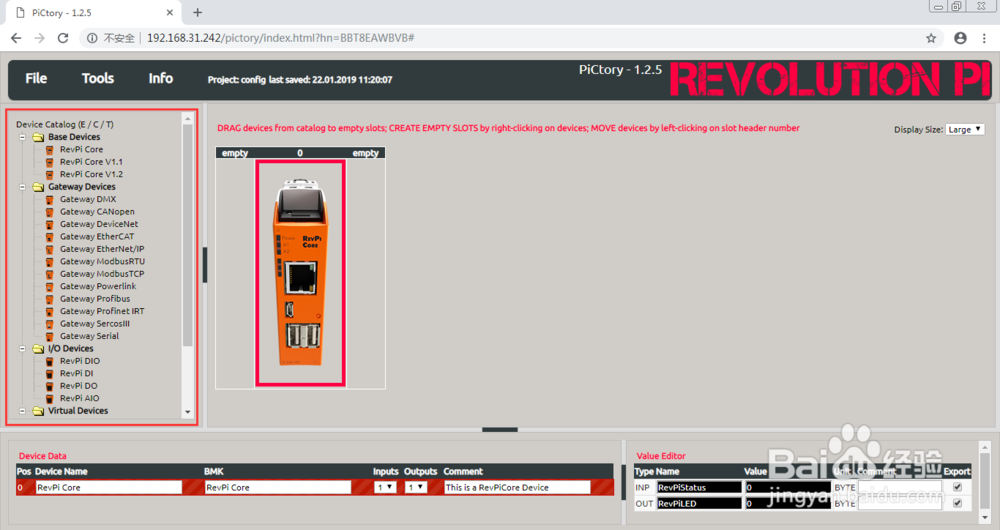
Task: Click the Gateway DeviceNet device icon
Action: (x=49, y=225)
